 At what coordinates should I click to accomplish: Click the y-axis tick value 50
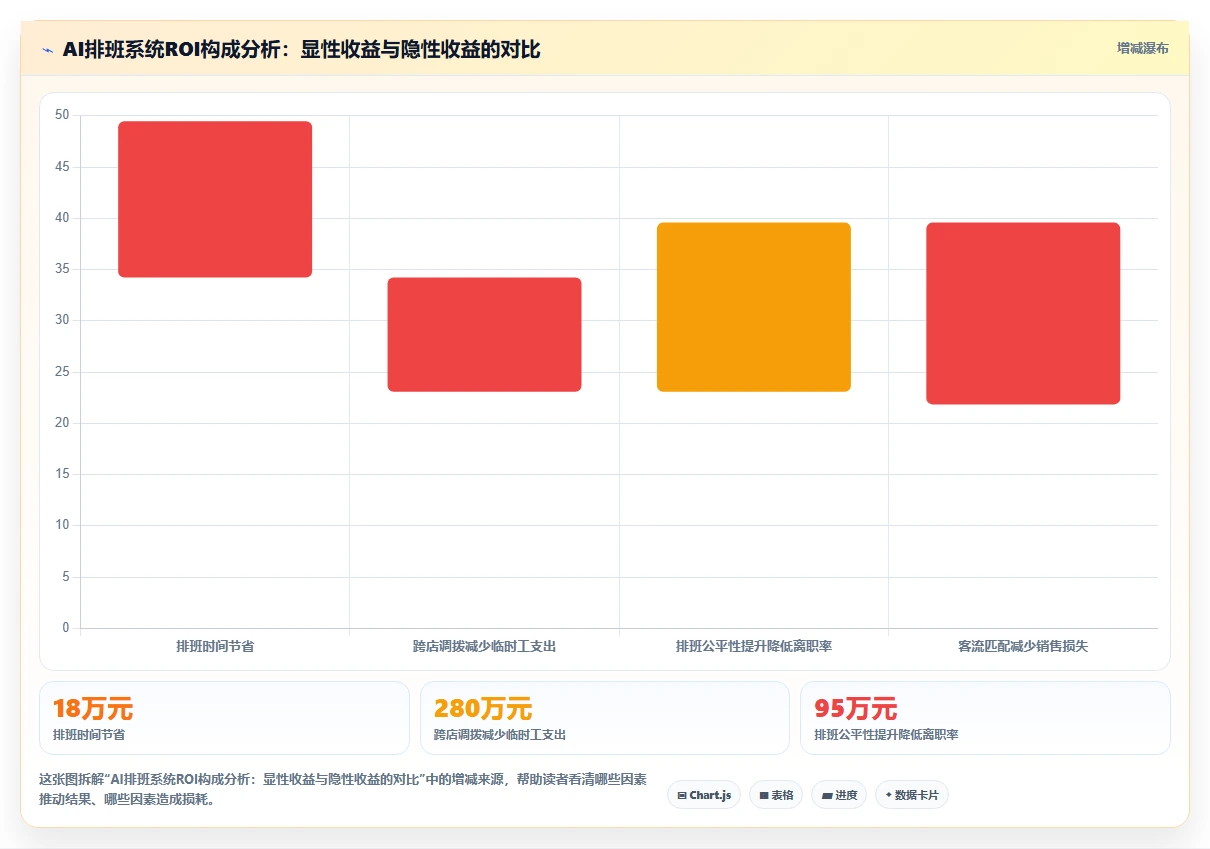(62, 115)
